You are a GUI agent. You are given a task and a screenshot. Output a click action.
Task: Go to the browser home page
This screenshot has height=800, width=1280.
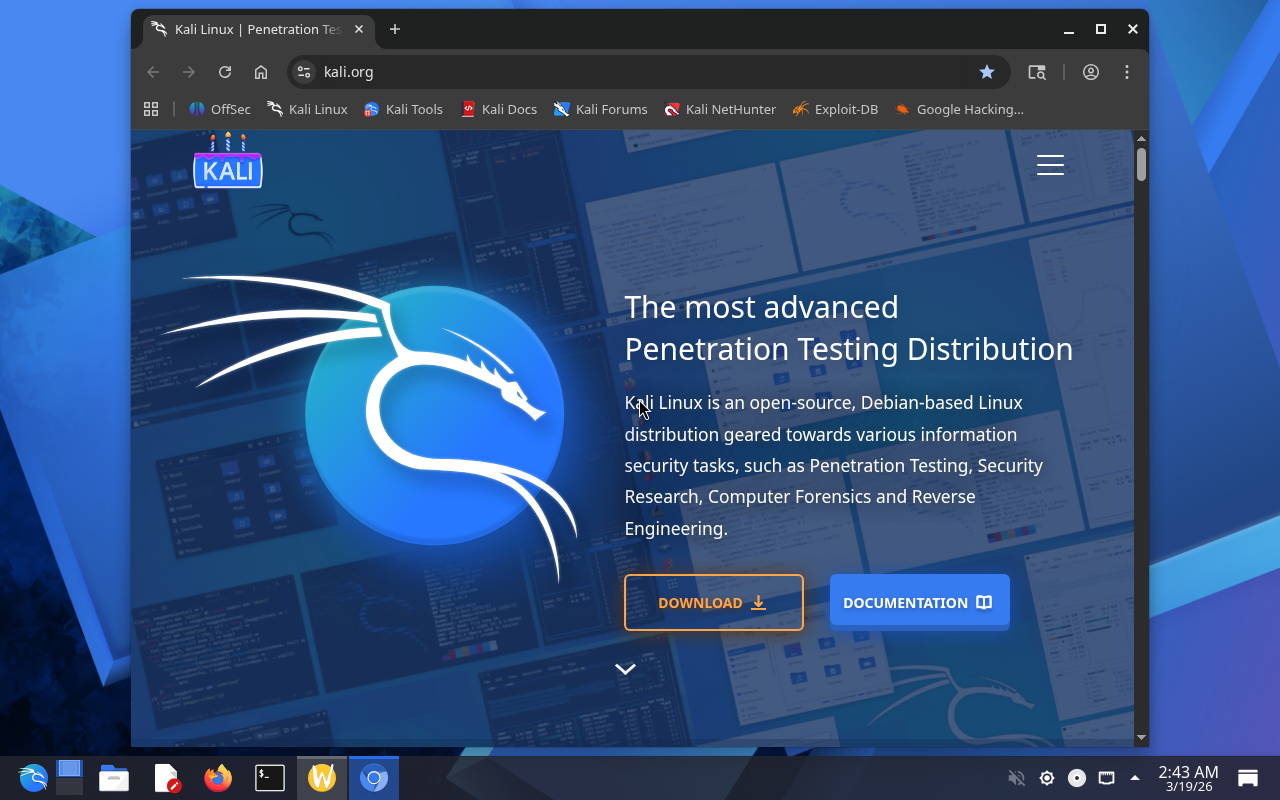[x=261, y=72]
